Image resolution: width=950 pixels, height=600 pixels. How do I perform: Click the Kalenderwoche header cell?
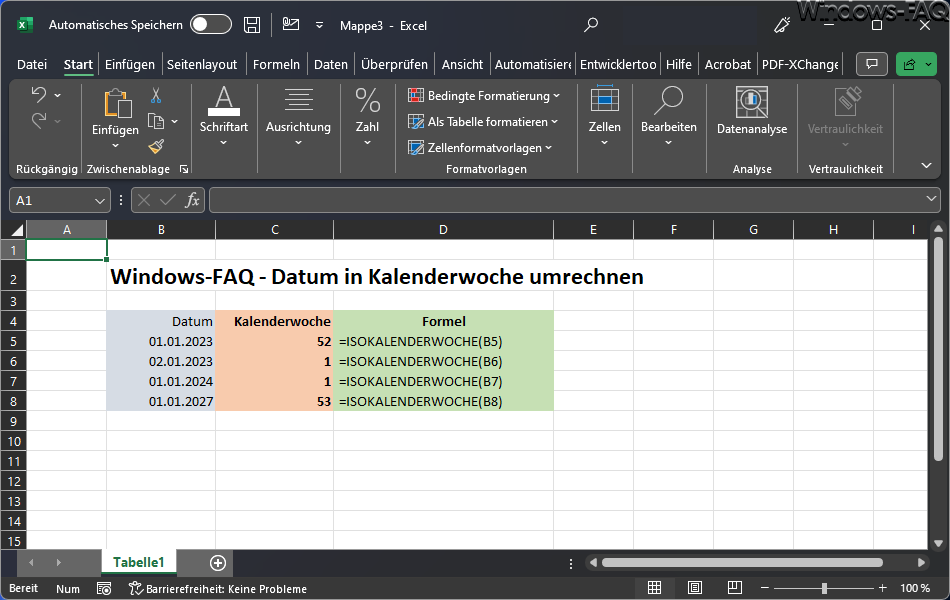[274, 321]
